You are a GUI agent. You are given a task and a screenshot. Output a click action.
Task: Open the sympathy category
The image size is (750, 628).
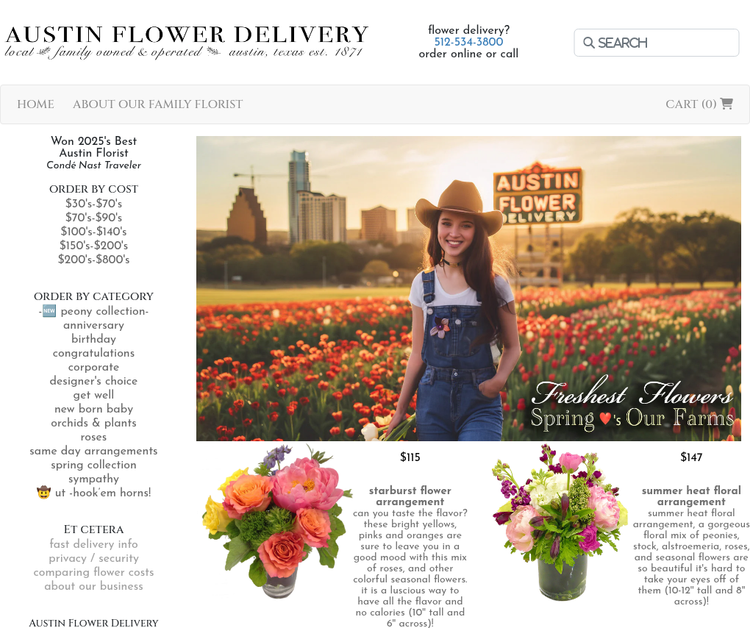tap(94, 478)
